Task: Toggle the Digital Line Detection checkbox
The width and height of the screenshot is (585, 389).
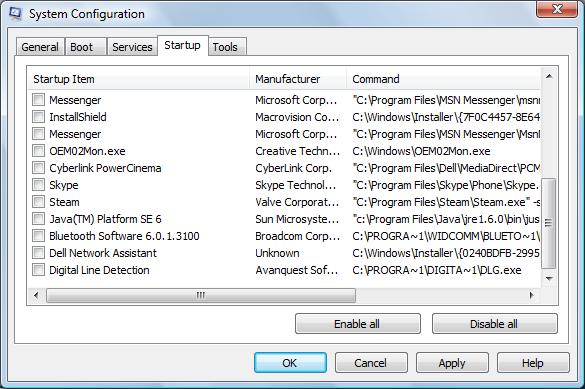Action: 38,270
